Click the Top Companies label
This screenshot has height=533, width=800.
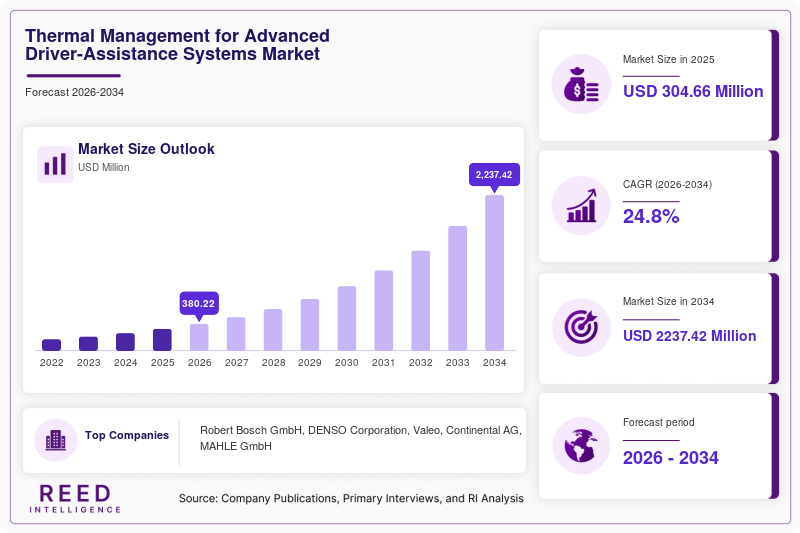(127, 435)
